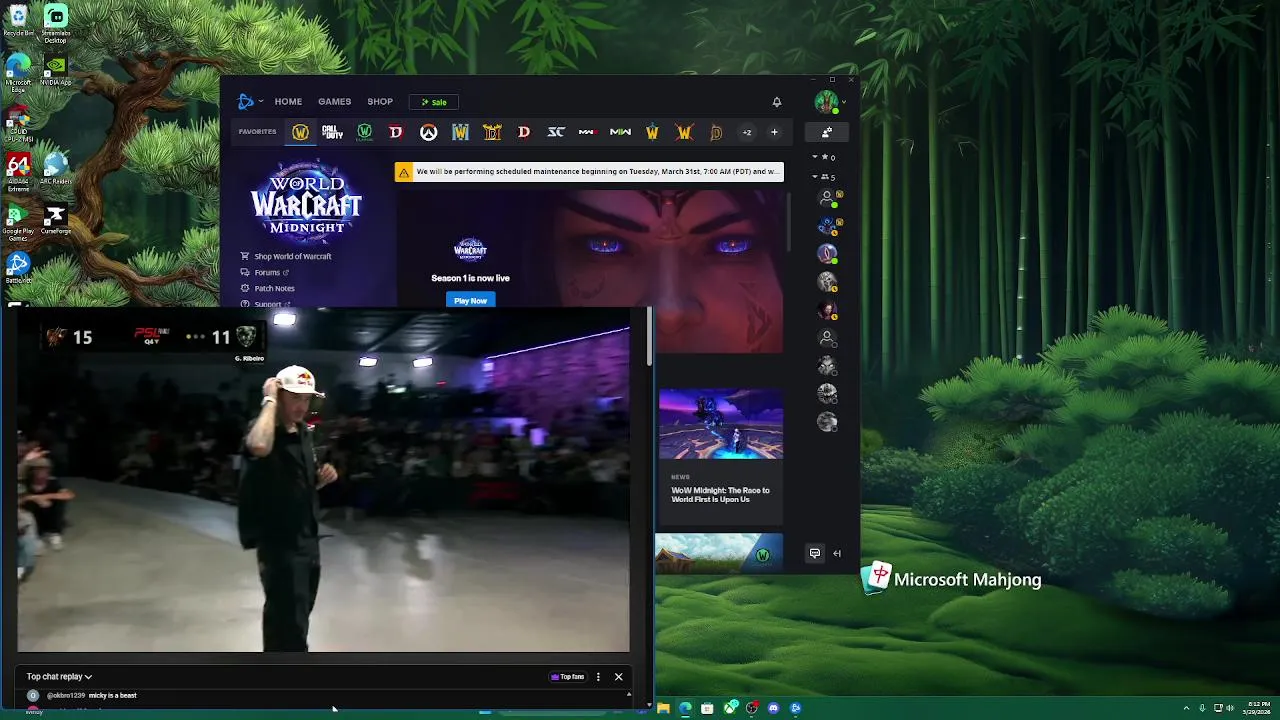Select Overwatch icon in favorites bar
Viewport: 1280px width, 720px height.
(428, 132)
